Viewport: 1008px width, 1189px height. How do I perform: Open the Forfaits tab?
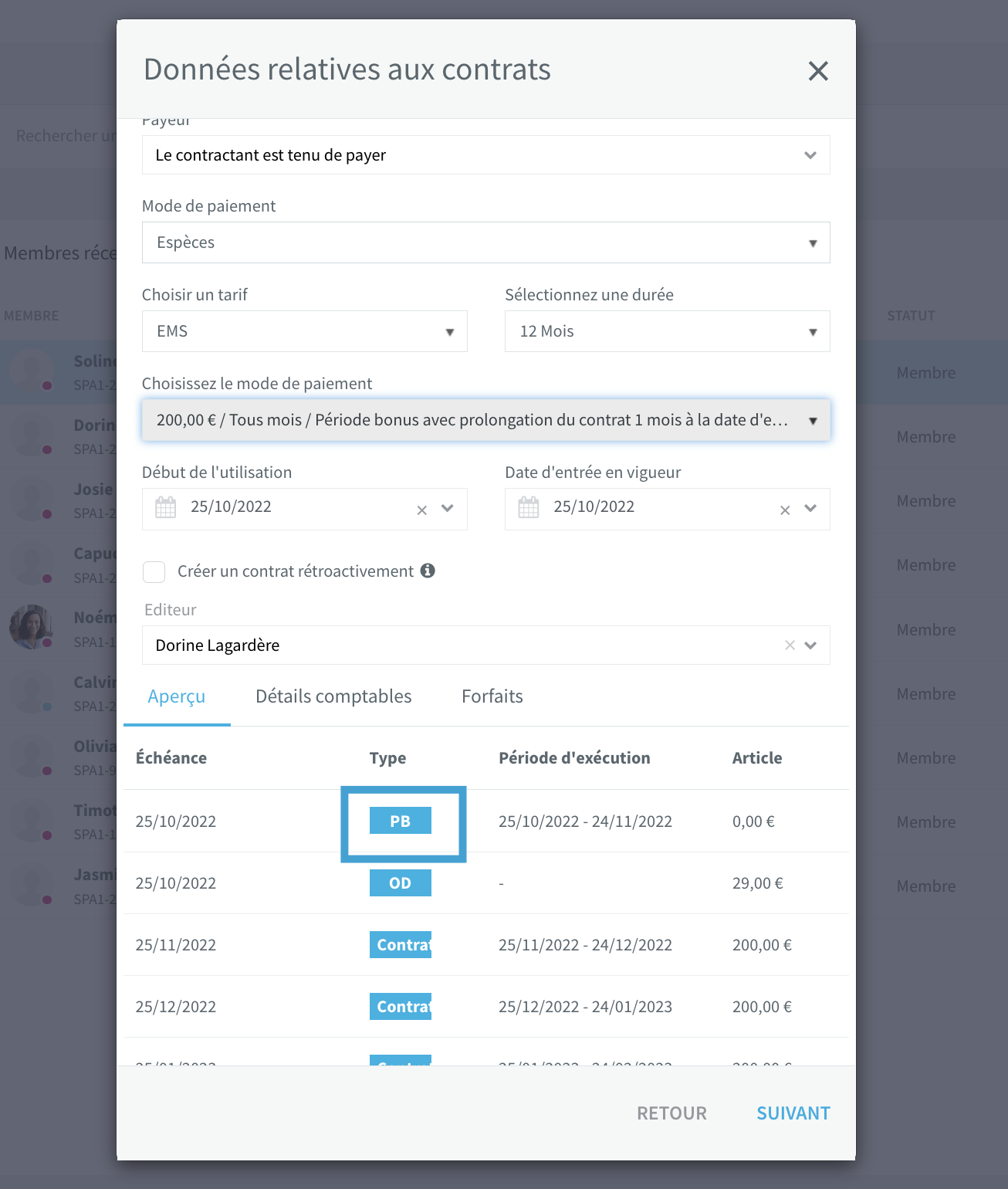point(492,696)
